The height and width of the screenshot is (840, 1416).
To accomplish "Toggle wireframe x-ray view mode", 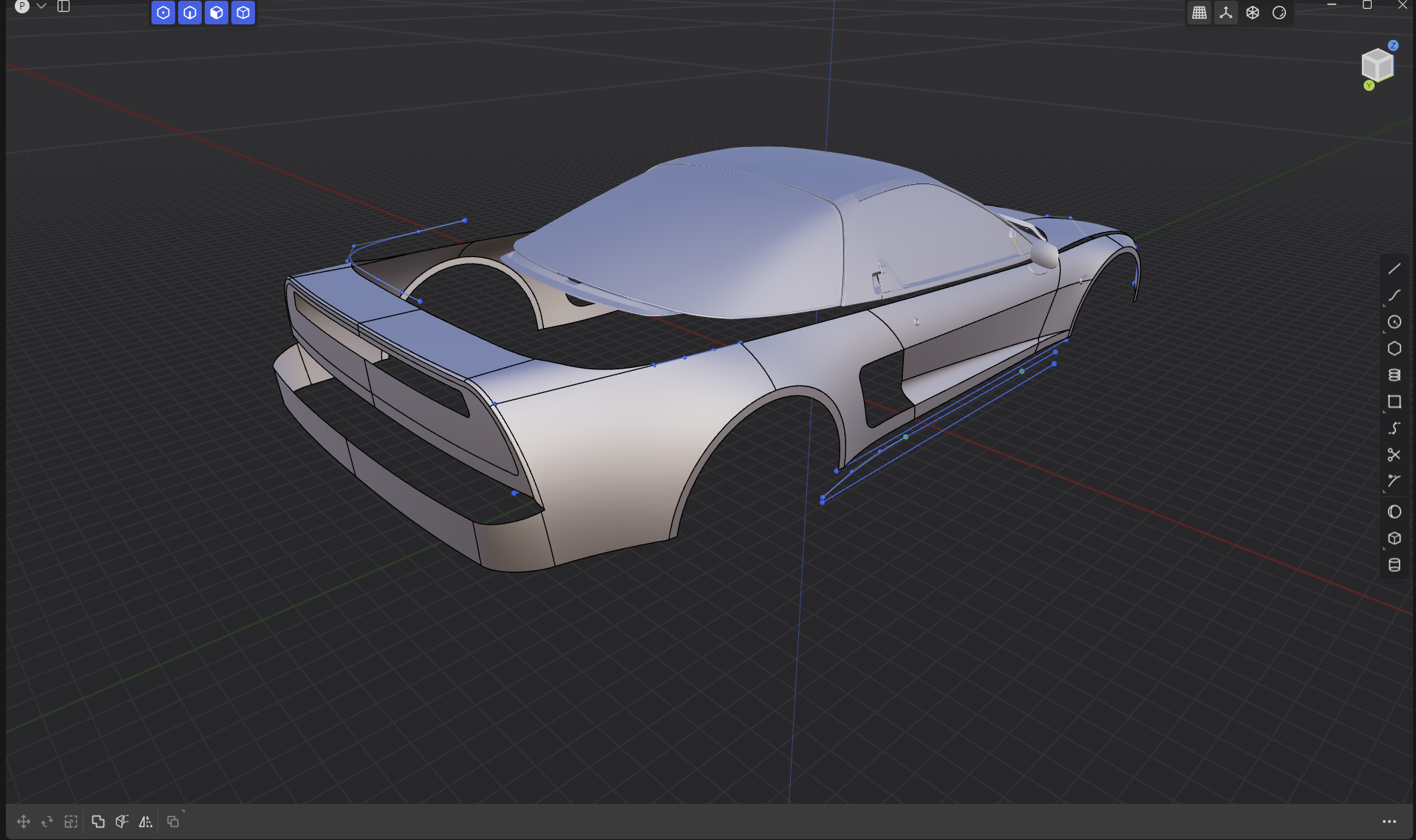I will [x=1253, y=13].
